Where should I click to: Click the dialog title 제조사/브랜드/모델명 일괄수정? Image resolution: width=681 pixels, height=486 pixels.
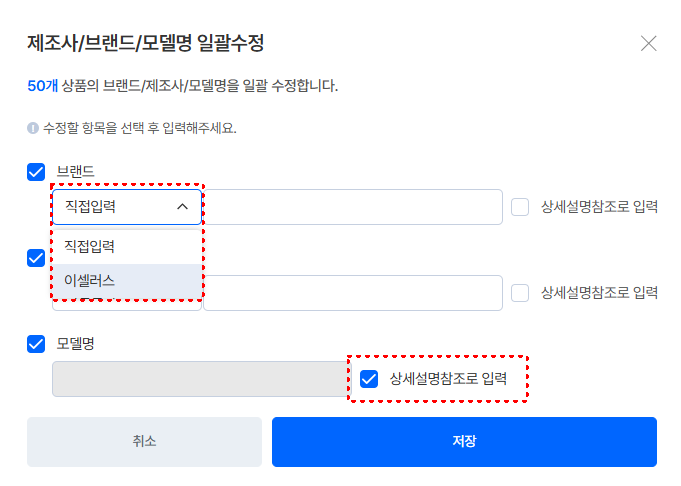pos(145,43)
